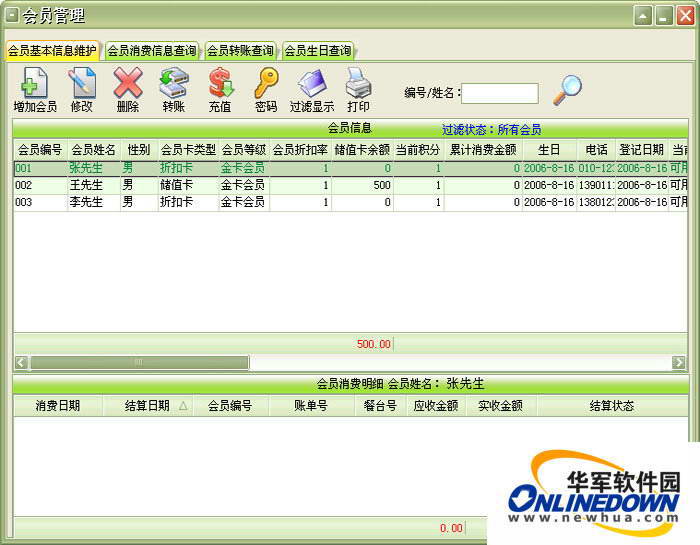The width and height of the screenshot is (700, 545).
Task: Click the 登记日期 column header
Action: coord(642,150)
